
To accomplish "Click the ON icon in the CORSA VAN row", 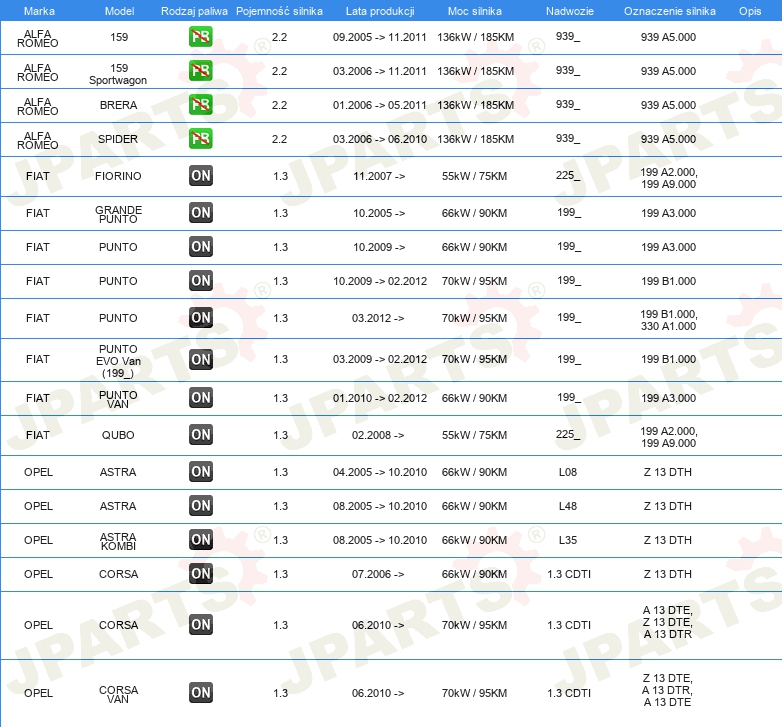I will tap(200, 692).
